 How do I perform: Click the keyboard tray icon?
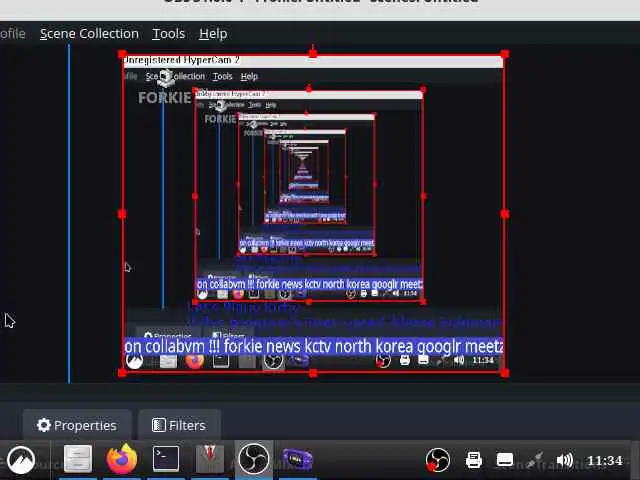(505, 460)
